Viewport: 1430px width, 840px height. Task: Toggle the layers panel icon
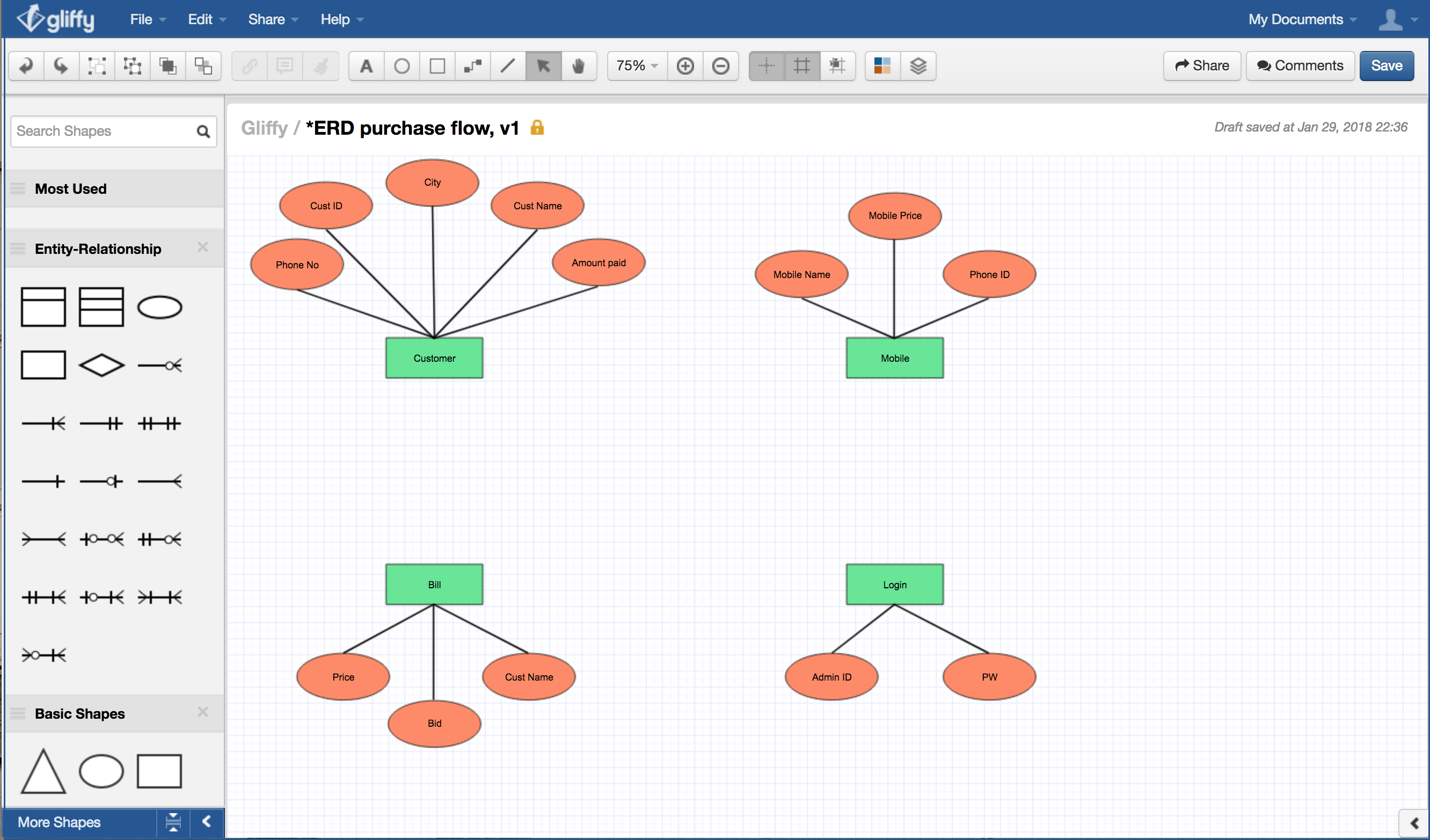coord(919,65)
